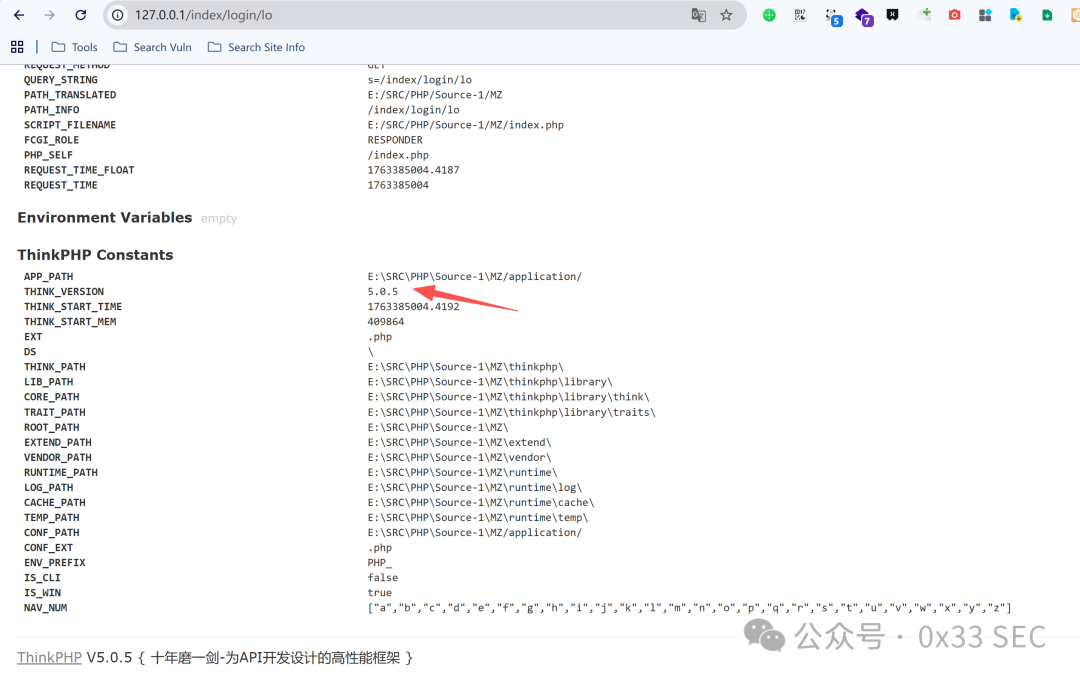Open the site information icon in address bar
1080x680 pixels.
click(118, 15)
